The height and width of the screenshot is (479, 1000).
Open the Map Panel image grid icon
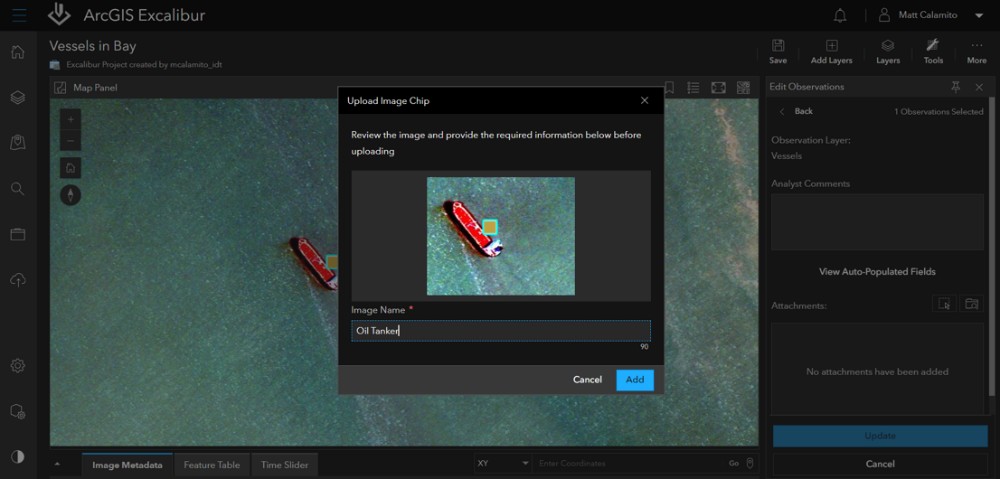(743, 87)
